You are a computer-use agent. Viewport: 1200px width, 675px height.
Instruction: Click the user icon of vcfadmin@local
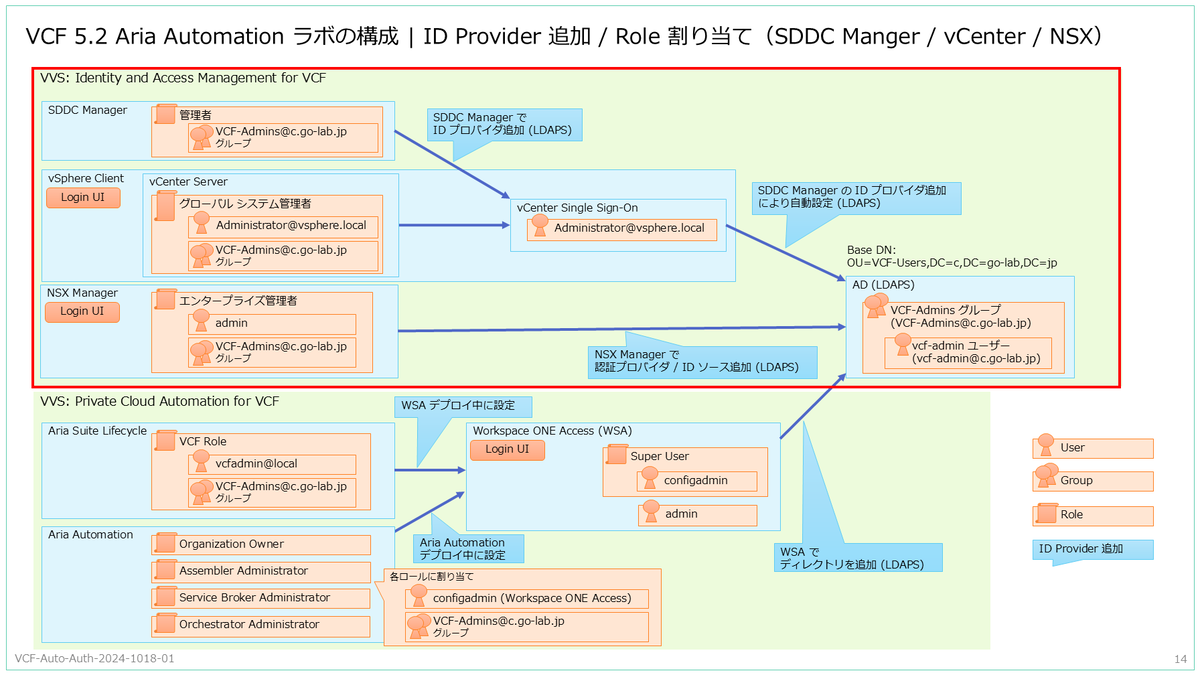click(201, 463)
